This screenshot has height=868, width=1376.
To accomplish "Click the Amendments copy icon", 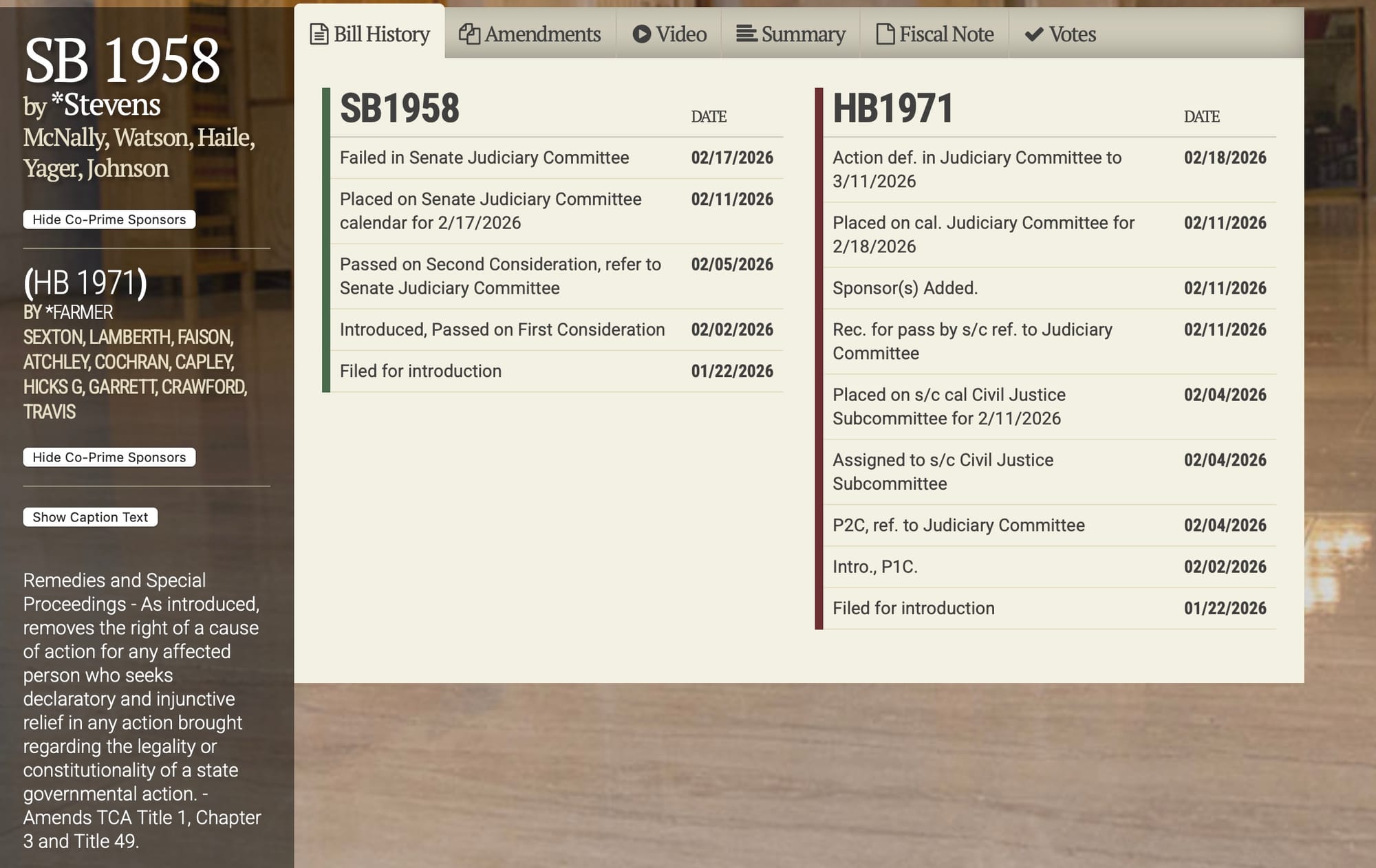I will 469,34.
